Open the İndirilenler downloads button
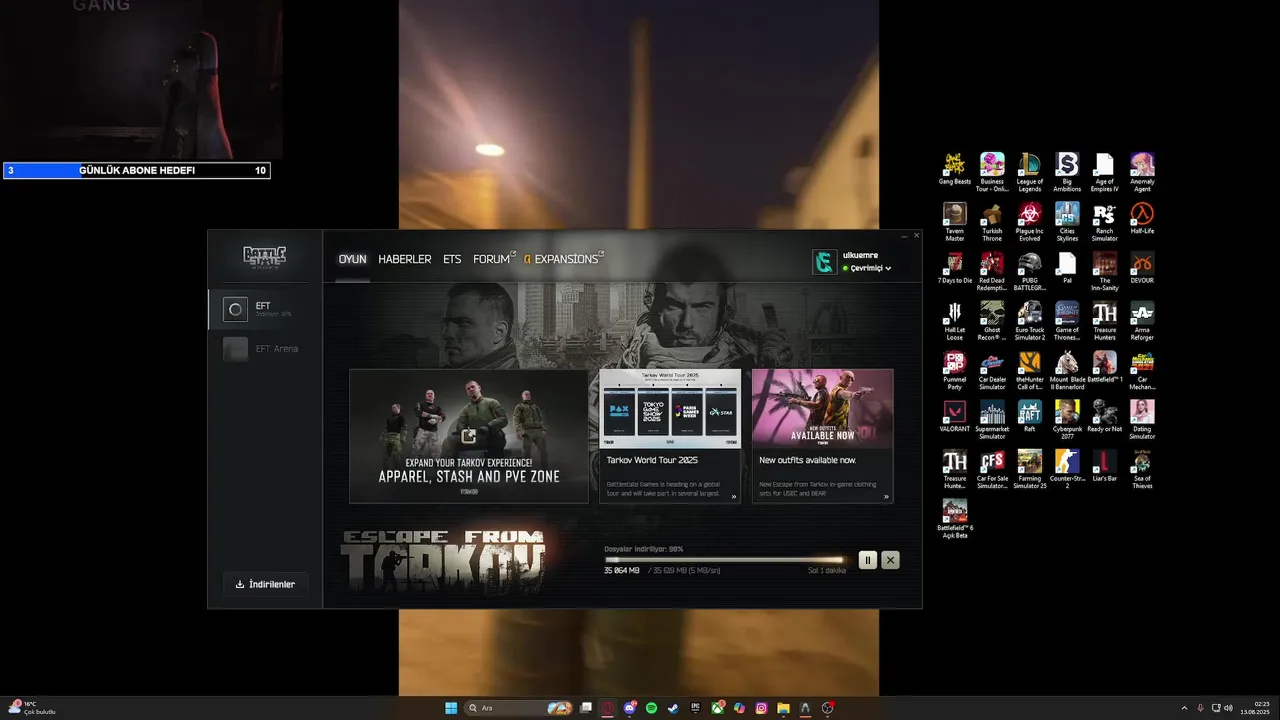1280x720 pixels. (265, 584)
